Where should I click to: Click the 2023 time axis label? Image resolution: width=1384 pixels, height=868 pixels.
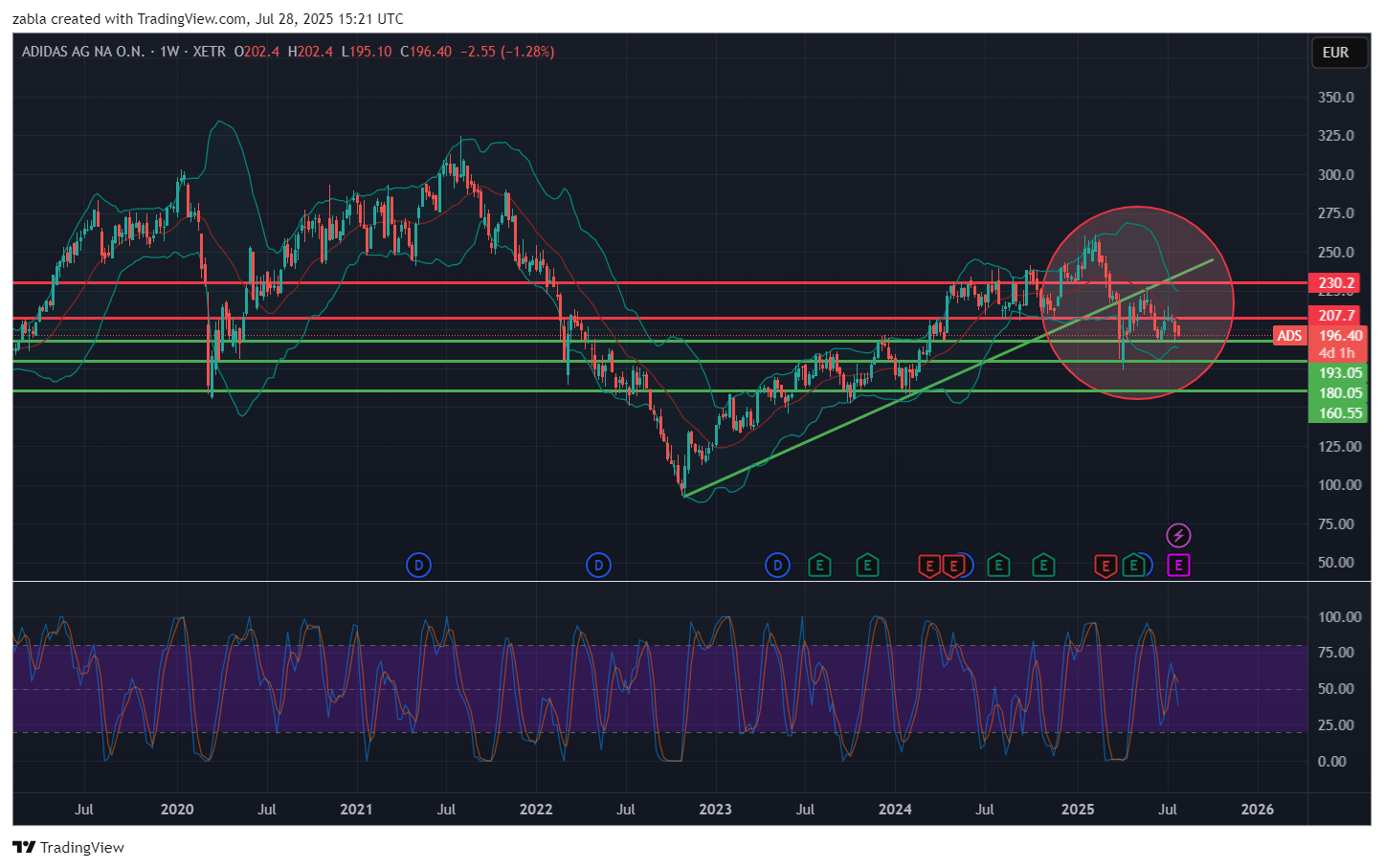point(715,810)
